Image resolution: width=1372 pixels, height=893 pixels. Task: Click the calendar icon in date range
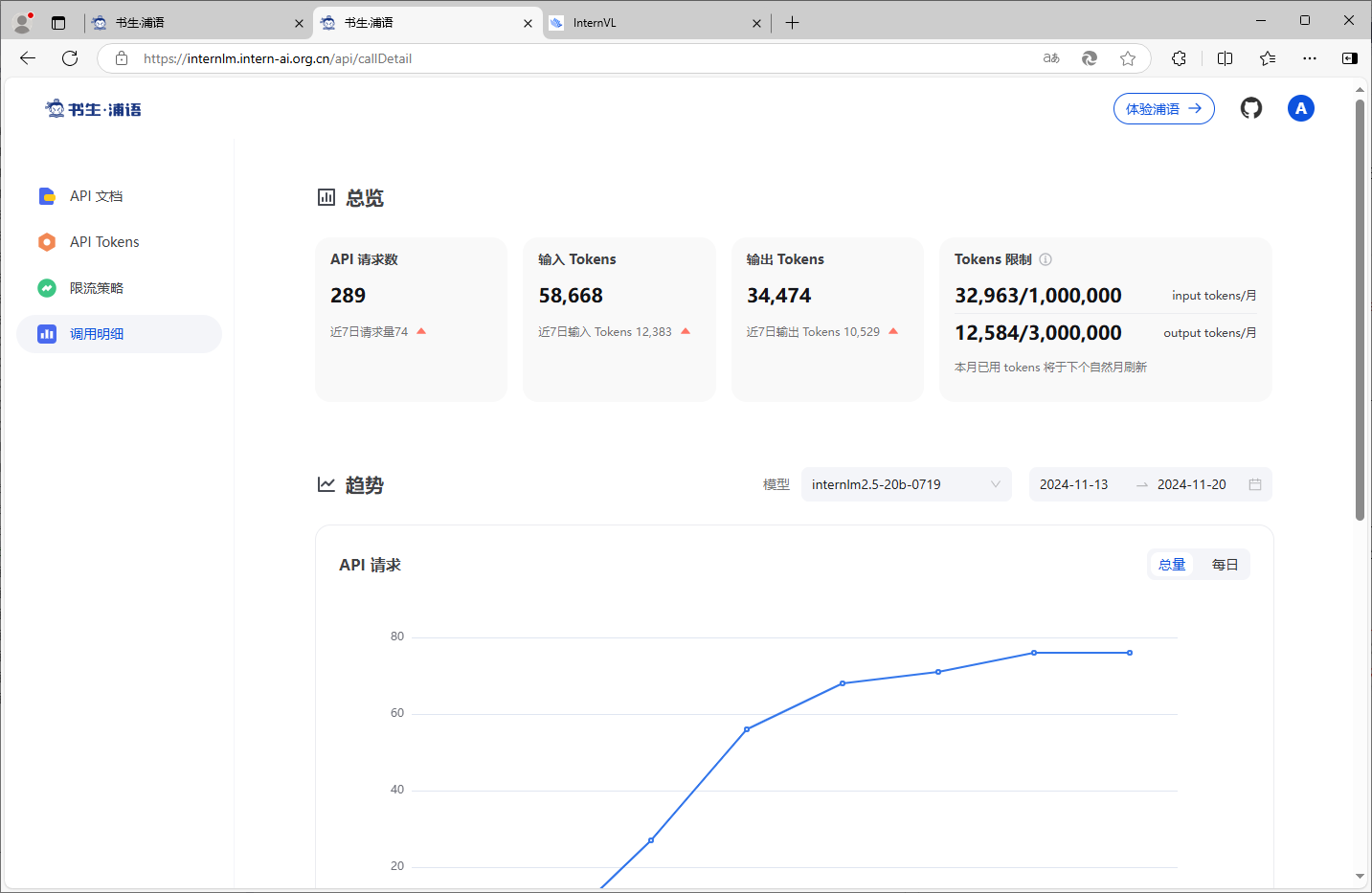(1255, 484)
